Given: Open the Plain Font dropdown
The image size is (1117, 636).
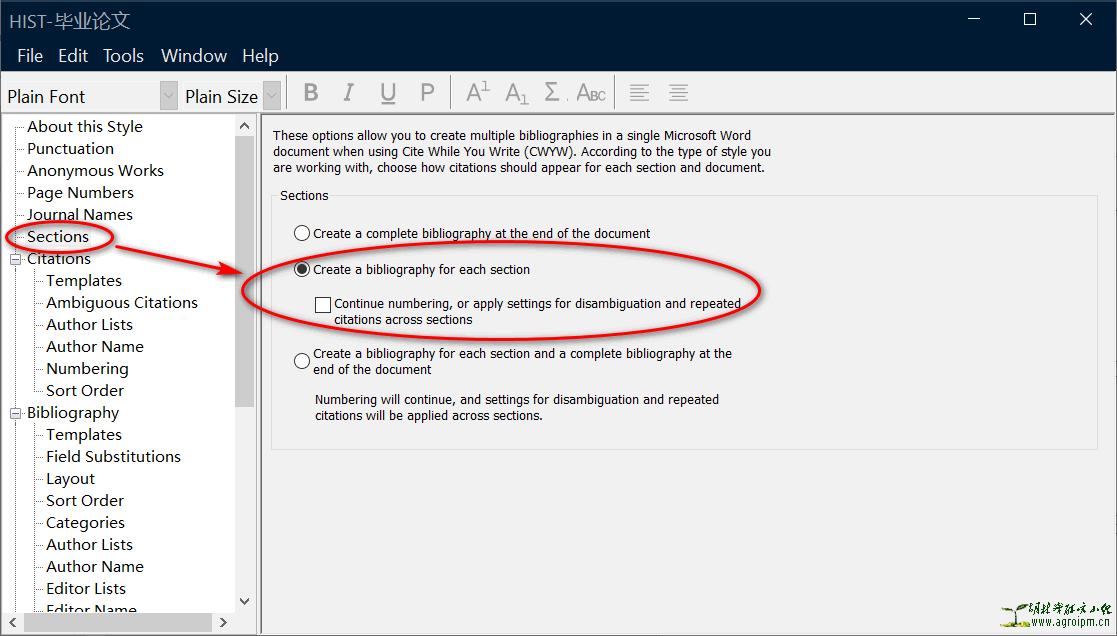Looking at the screenshot, I should click(x=168, y=96).
